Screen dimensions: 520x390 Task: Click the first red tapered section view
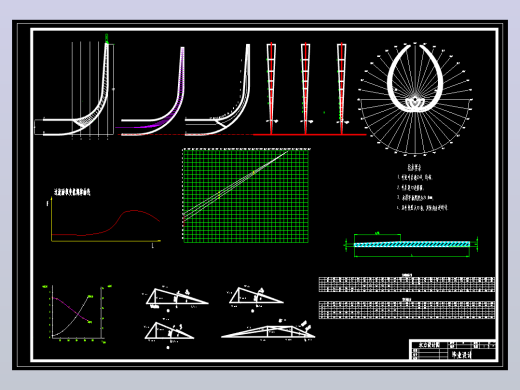[x=271, y=89]
